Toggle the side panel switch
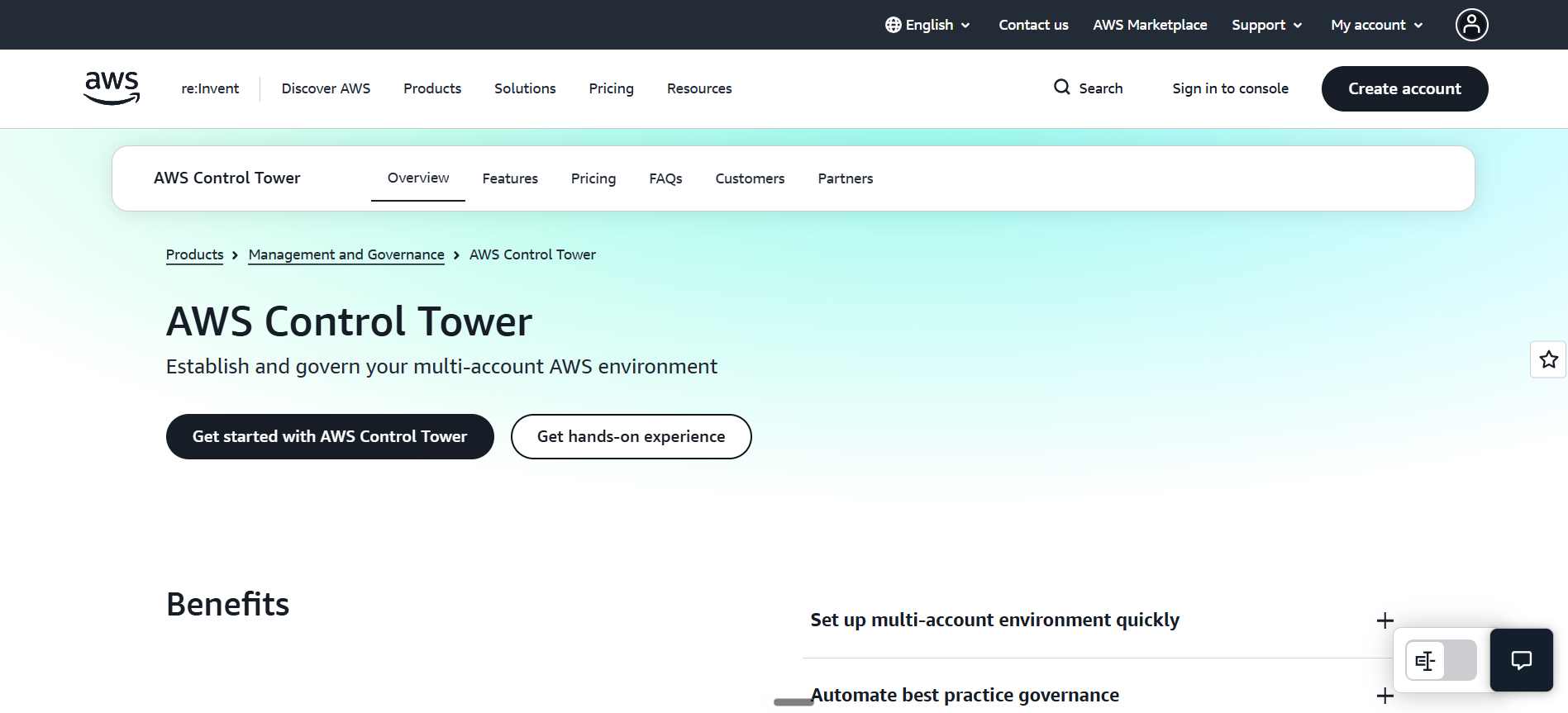1568x713 pixels. [1441, 660]
